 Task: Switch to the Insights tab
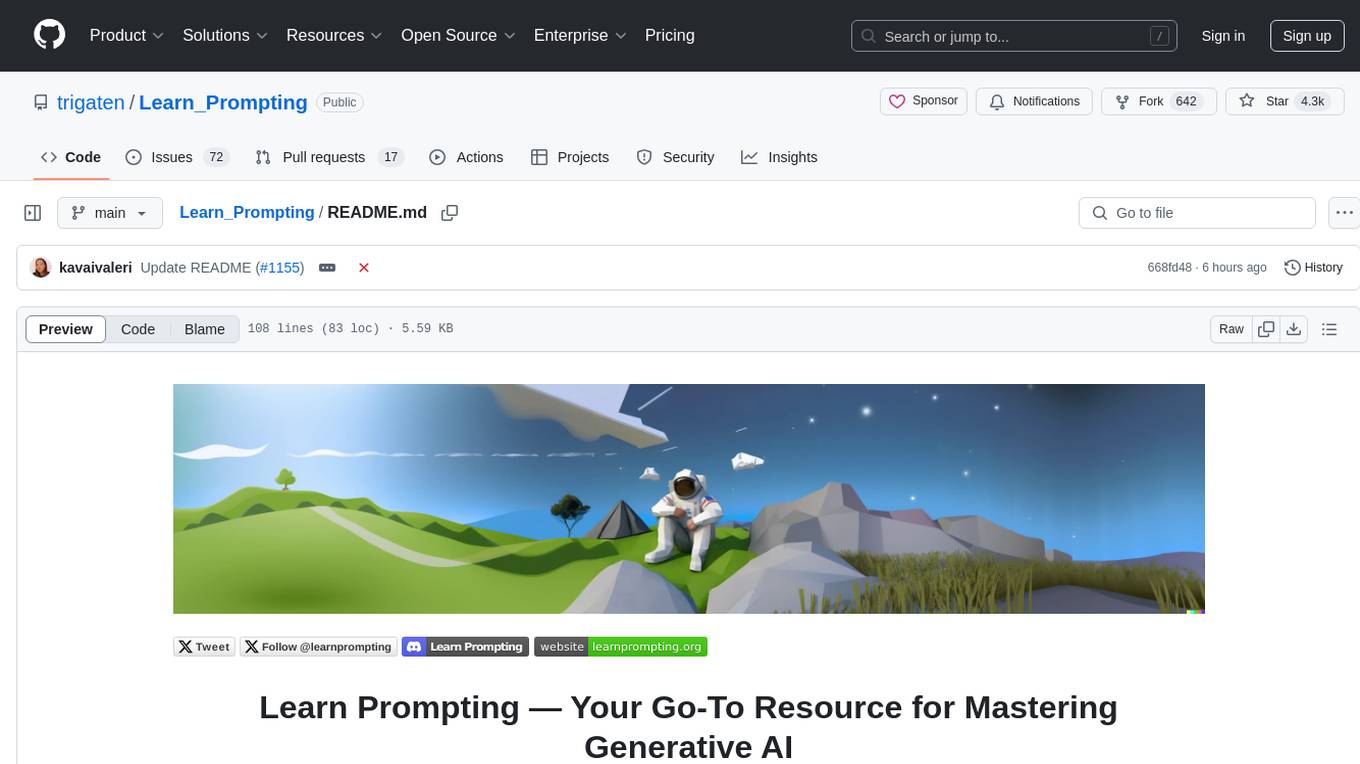click(779, 157)
